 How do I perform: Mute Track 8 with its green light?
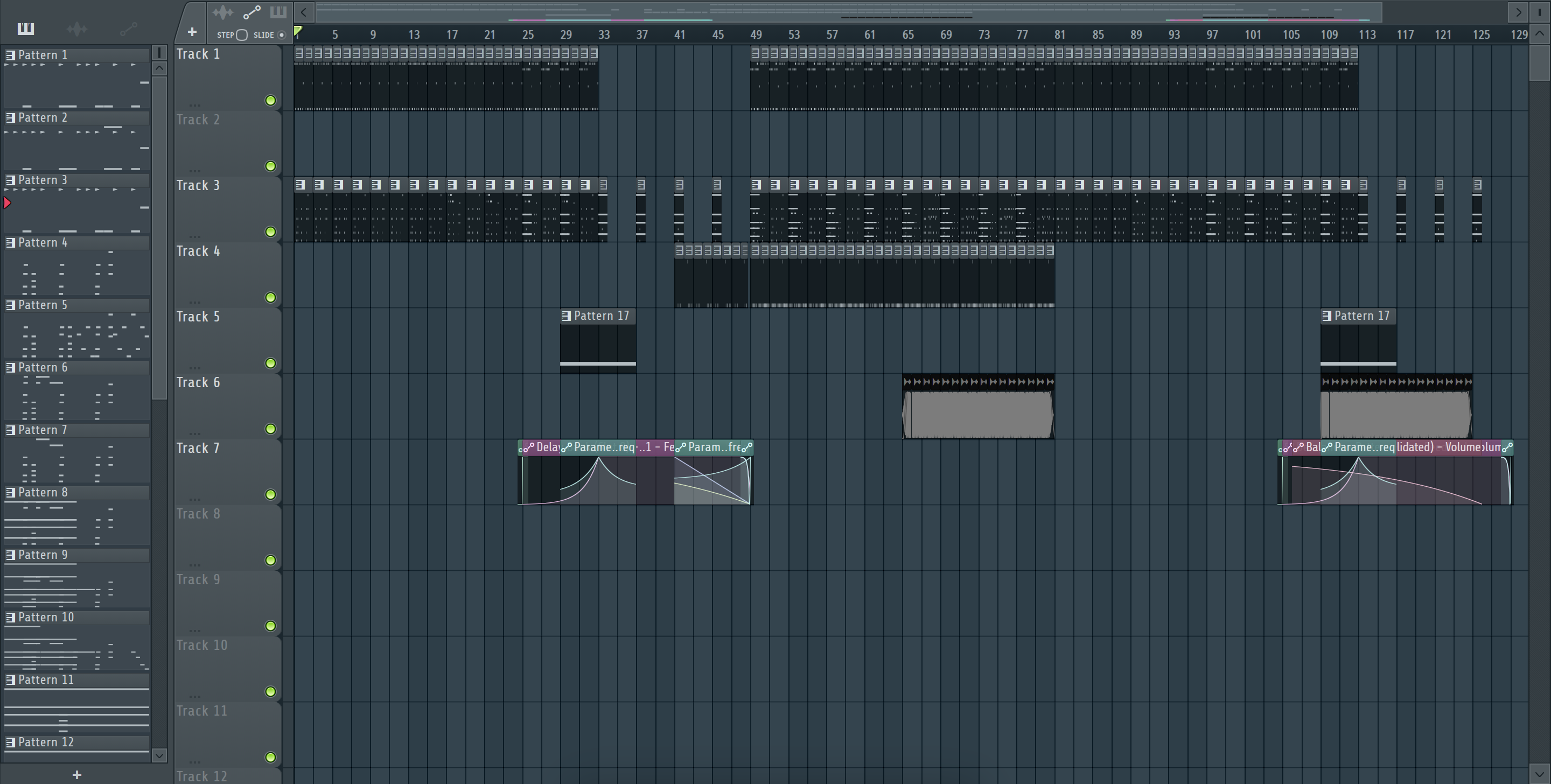pyautogui.click(x=270, y=560)
